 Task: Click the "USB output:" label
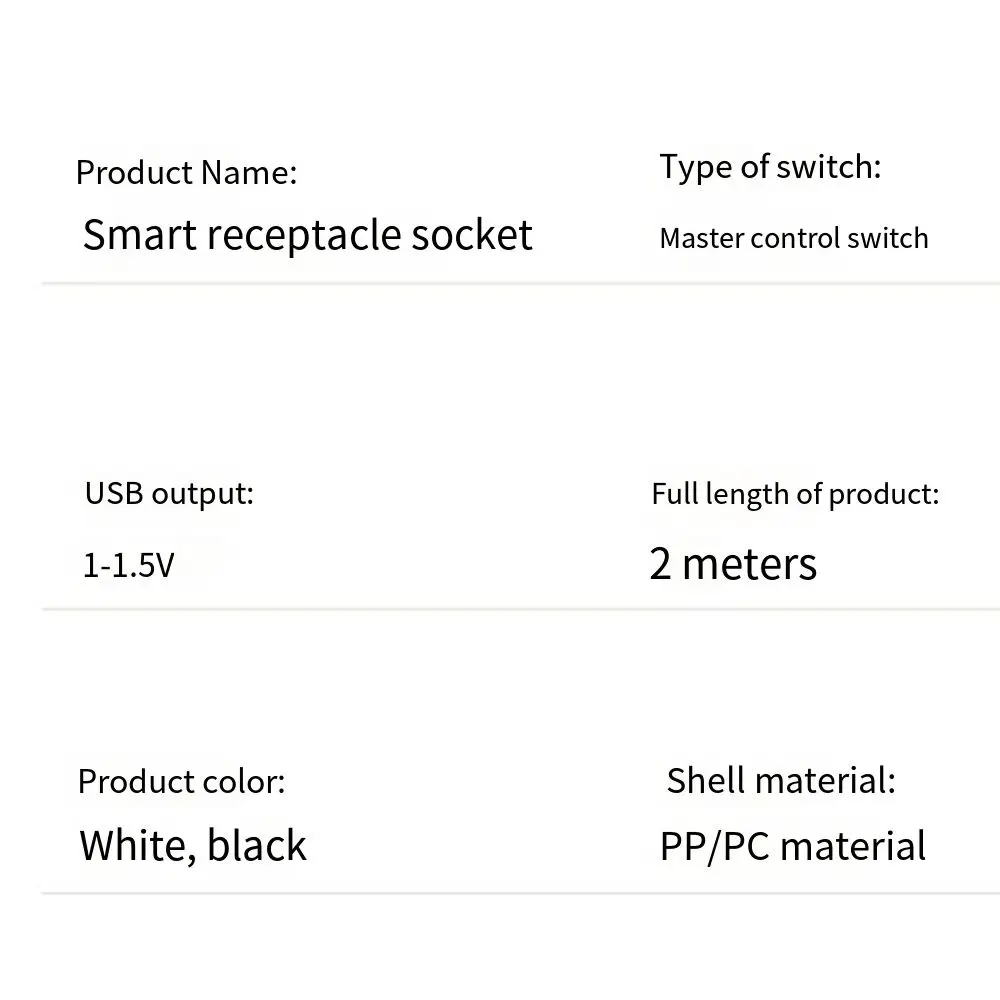click(x=169, y=493)
